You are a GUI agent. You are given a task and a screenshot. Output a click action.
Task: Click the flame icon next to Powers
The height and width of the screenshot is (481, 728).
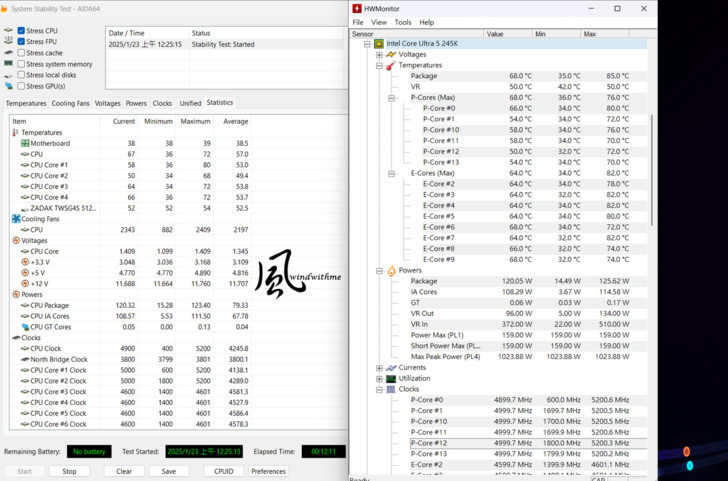[x=392, y=270]
